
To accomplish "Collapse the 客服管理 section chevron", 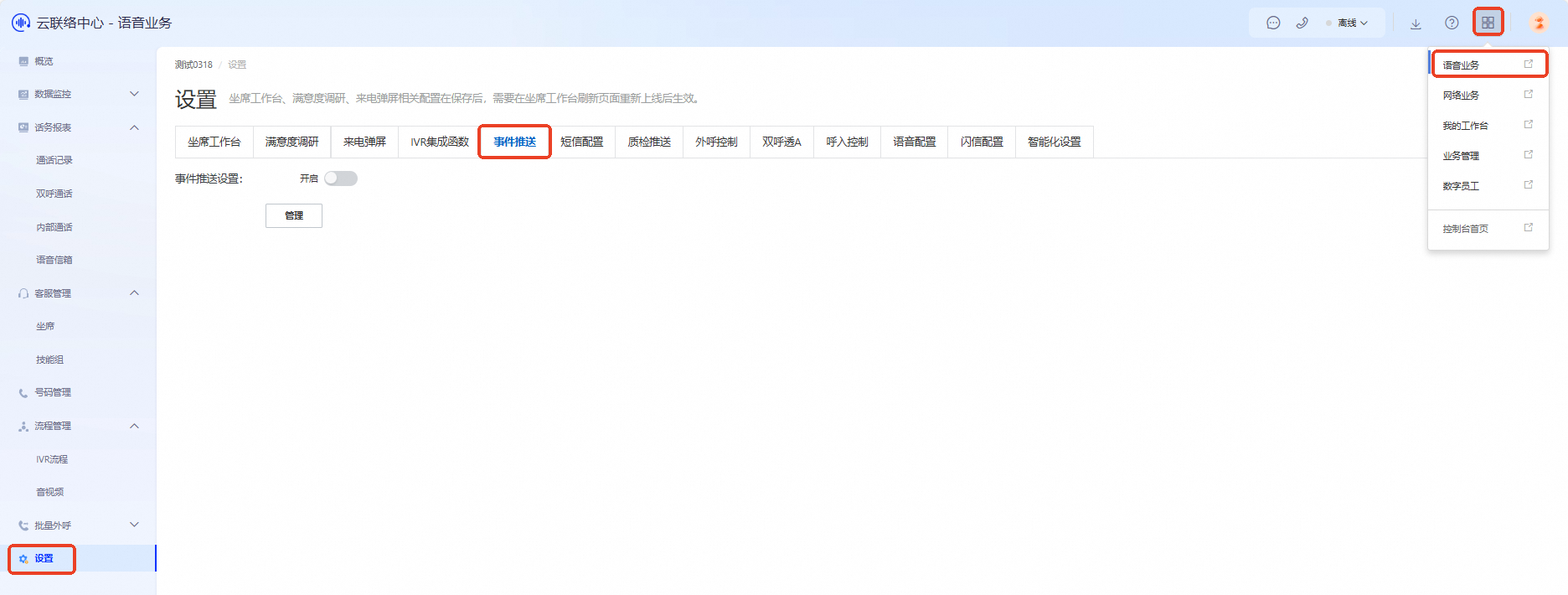I will pyautogui.click(x=134, y=293).
